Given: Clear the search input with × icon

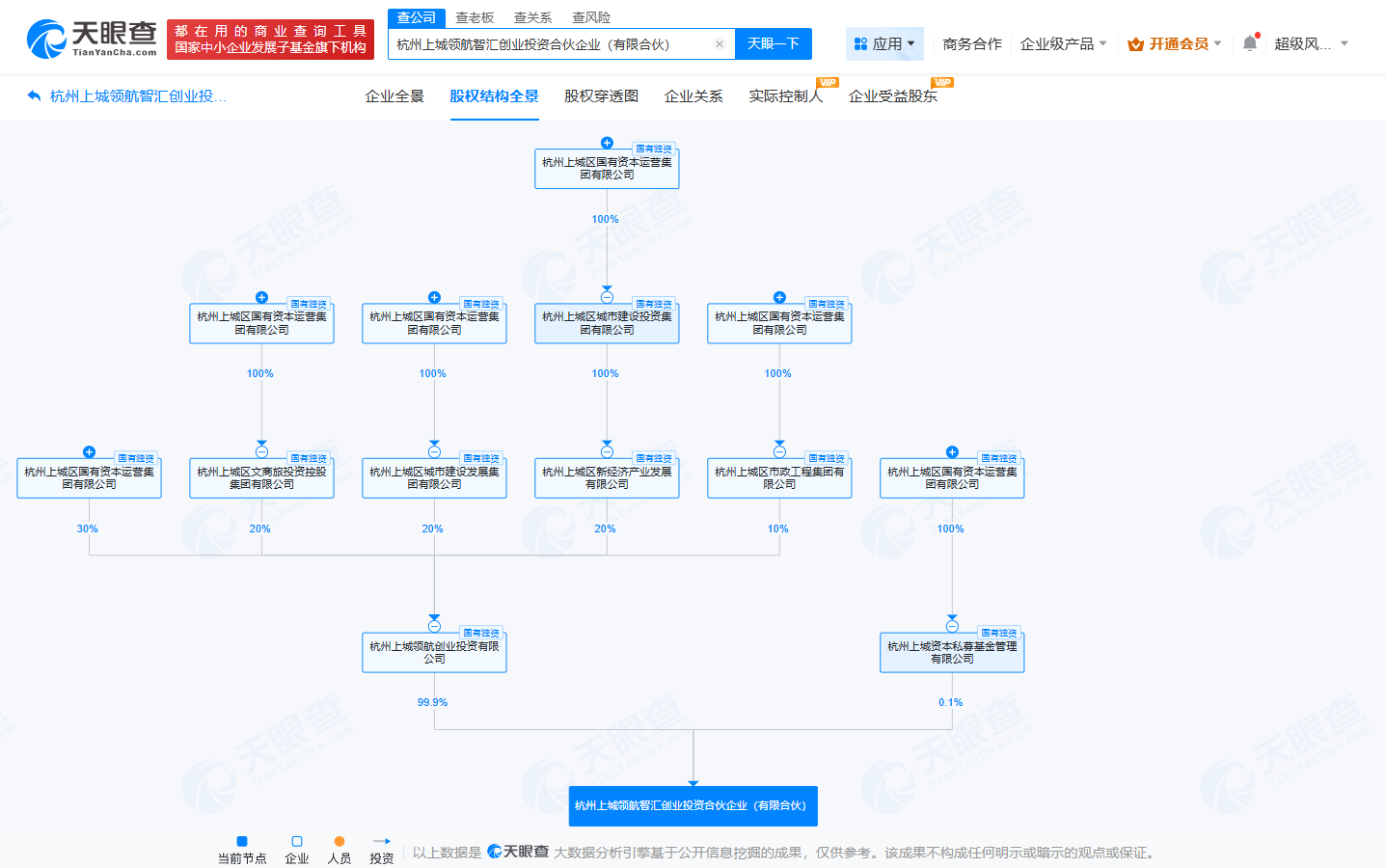Looking at the screenshot, I should point(719,44).
